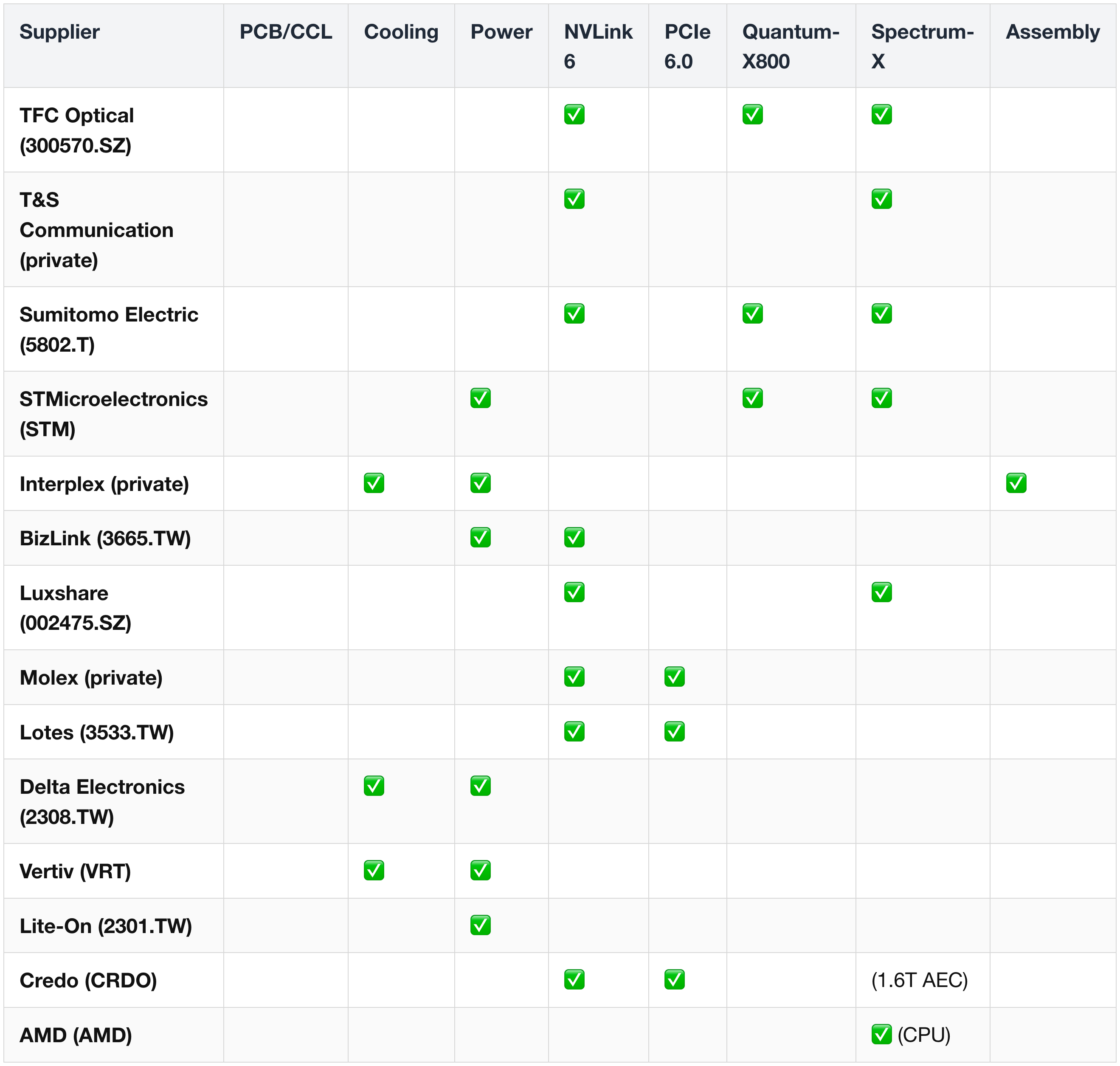The height and width of the screenshot is (1066, 1120).
Task: Click Molex NVLink 6 checkmark
Action: (x=574, y=677)
